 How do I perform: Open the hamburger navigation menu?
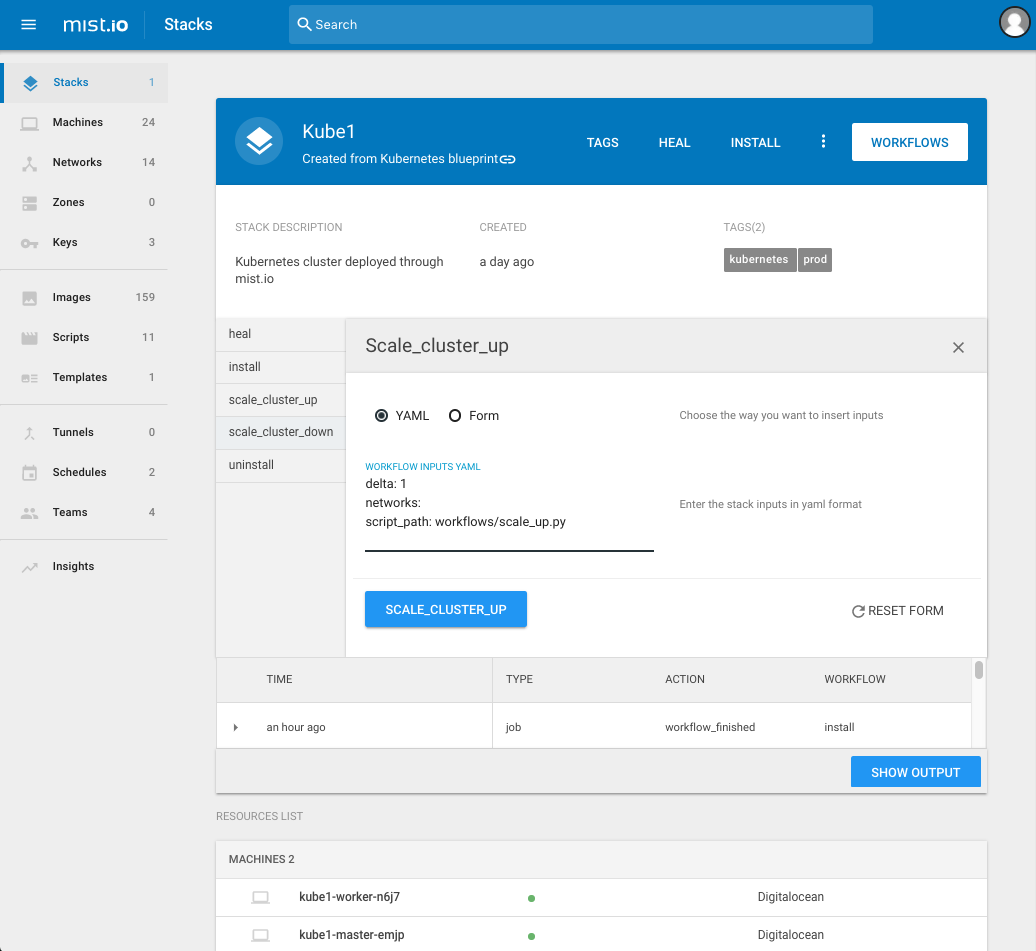click(x=28, y=24)
